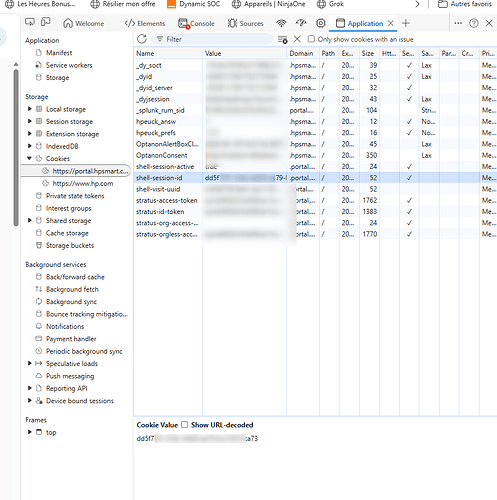This screenshot has width=497, height=500.
Task: Open Background fetch item
Action: tap(72, 289)
